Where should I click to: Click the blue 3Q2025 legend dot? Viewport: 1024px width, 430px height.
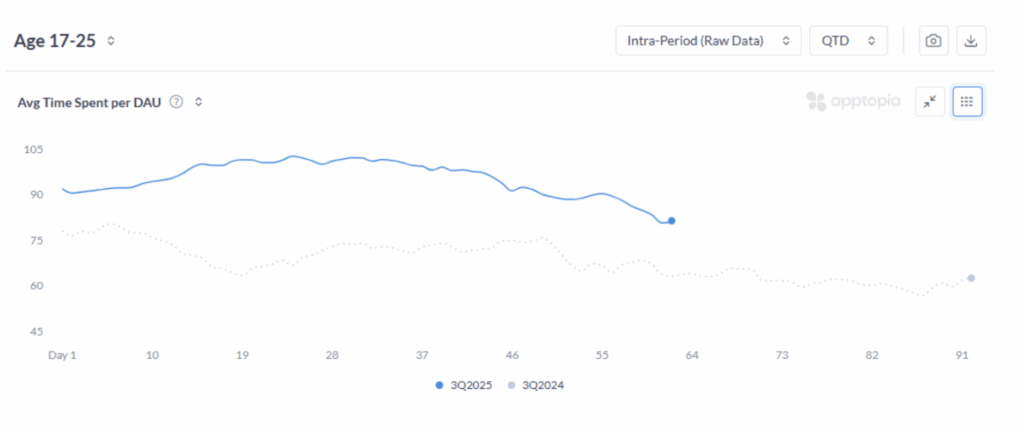(438, 385)
